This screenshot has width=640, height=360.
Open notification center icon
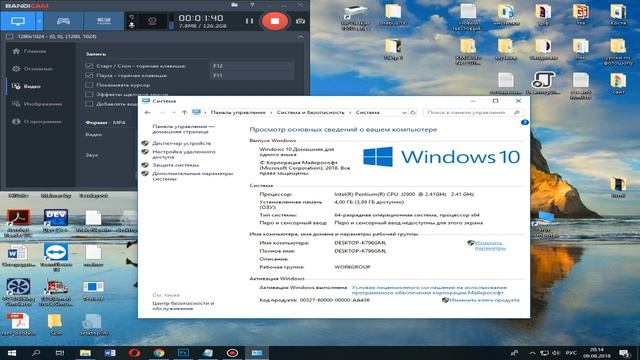[624, 353]
